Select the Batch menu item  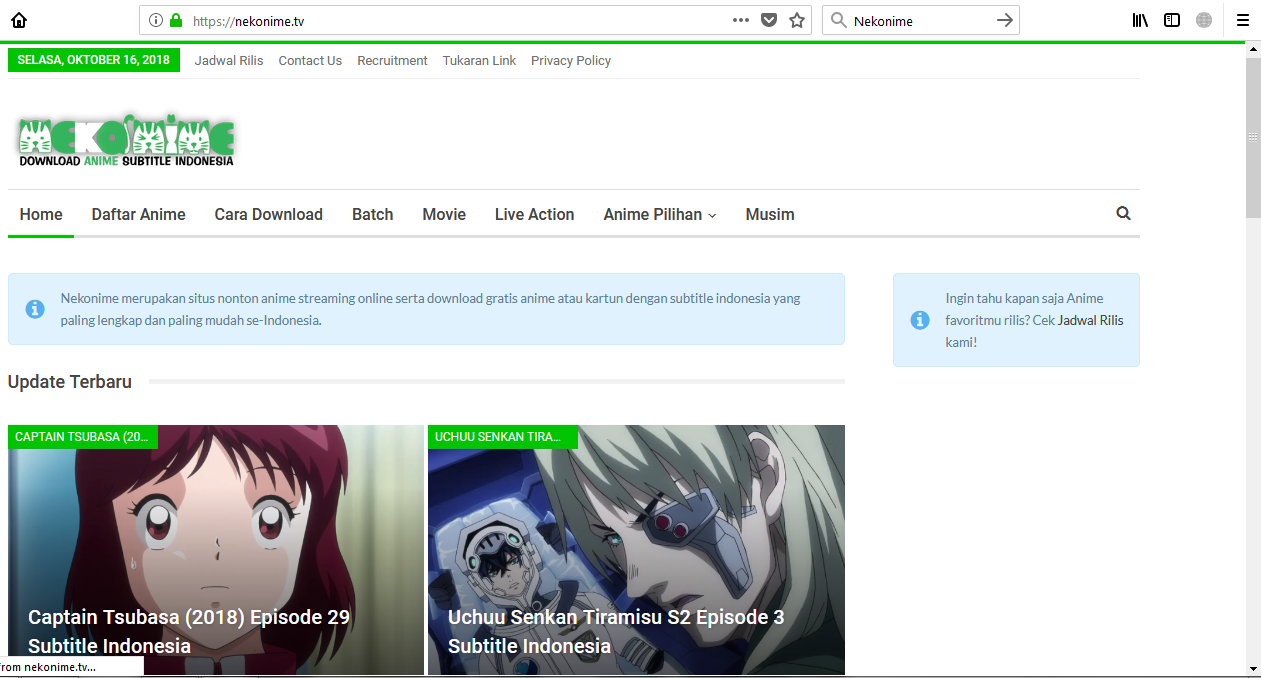pyautogui.click(x=372, y=214)
